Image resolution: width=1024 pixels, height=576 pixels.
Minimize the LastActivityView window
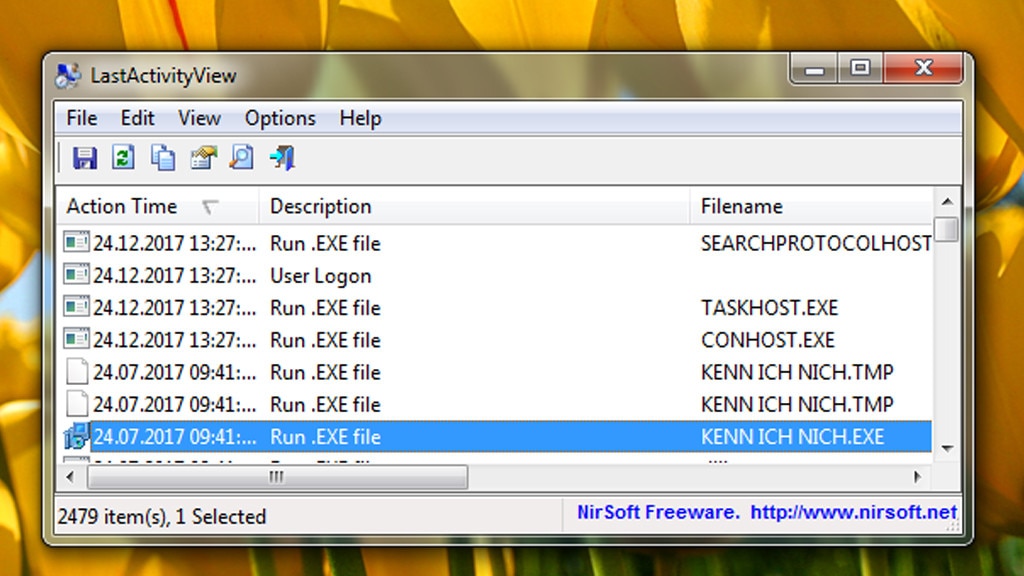pos(814,69)
